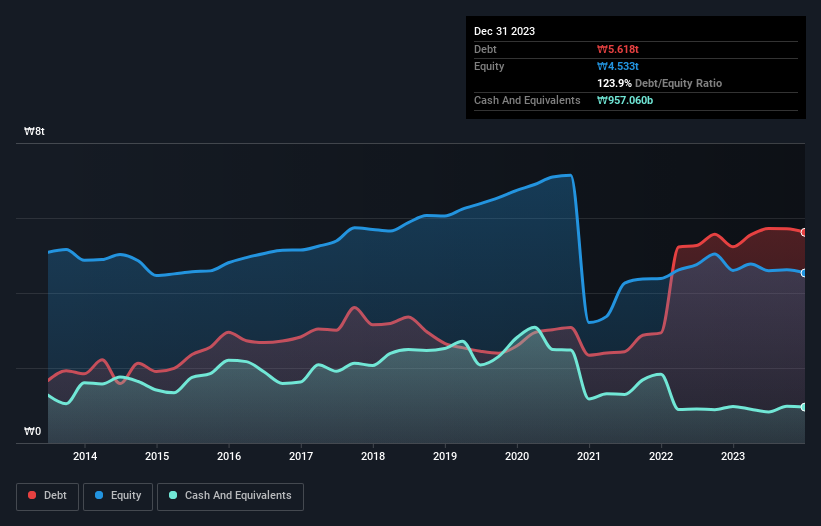821x526 pixels.
Task: Toggle the Equity series legend button
Action: 118,496
